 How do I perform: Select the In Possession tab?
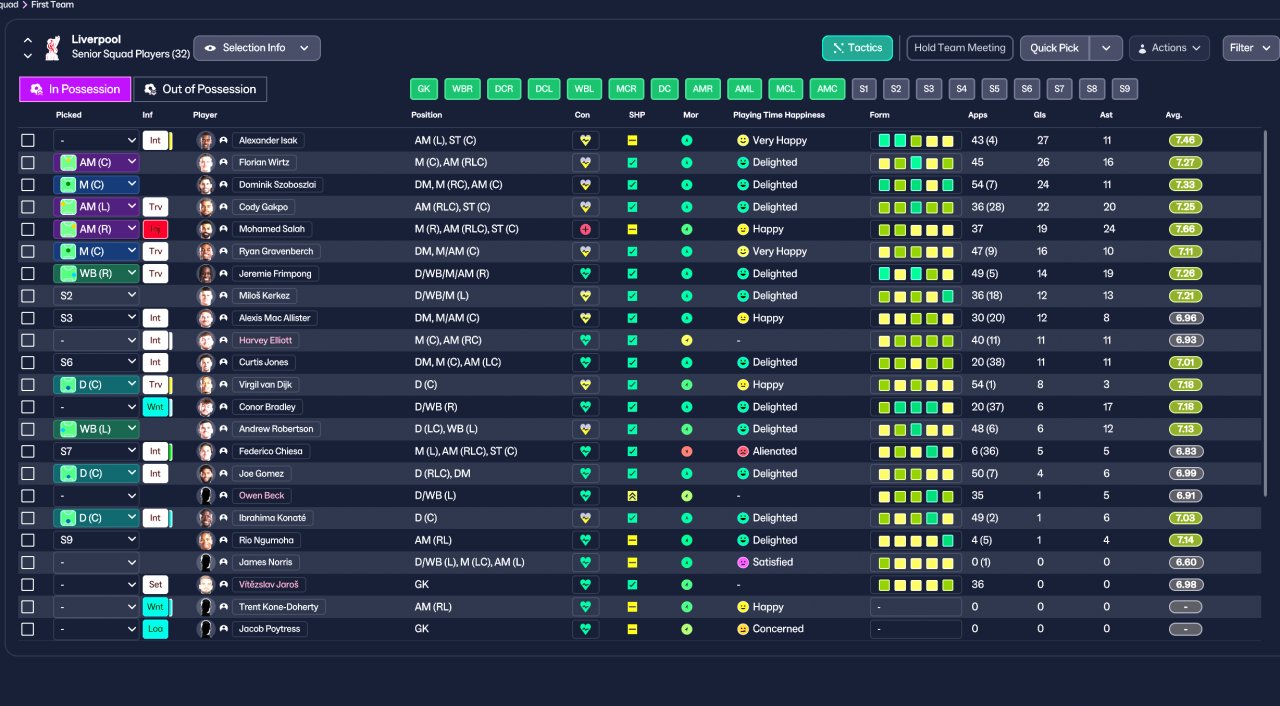(75, 89)
